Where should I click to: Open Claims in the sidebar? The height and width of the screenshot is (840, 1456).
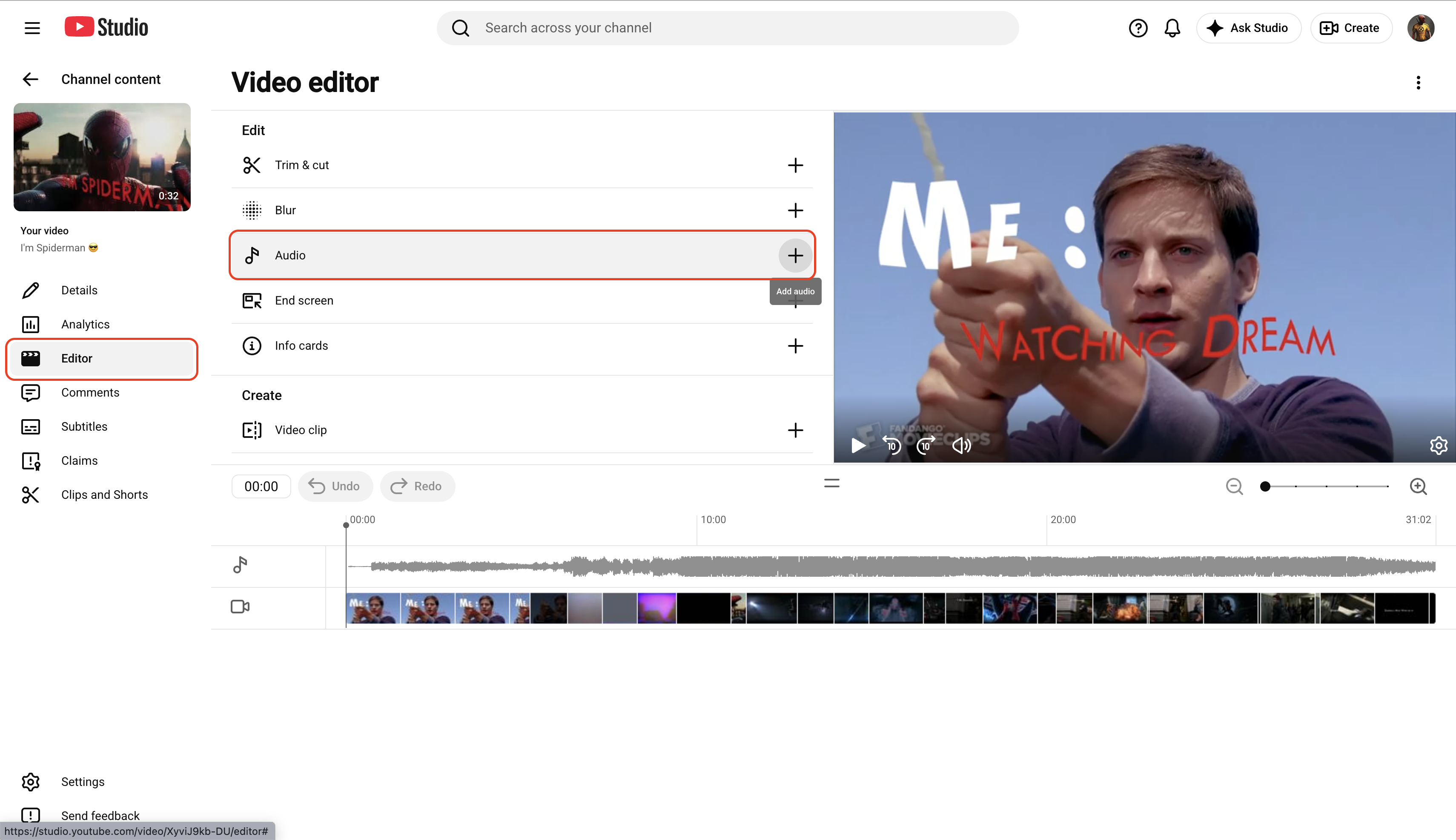102,460
